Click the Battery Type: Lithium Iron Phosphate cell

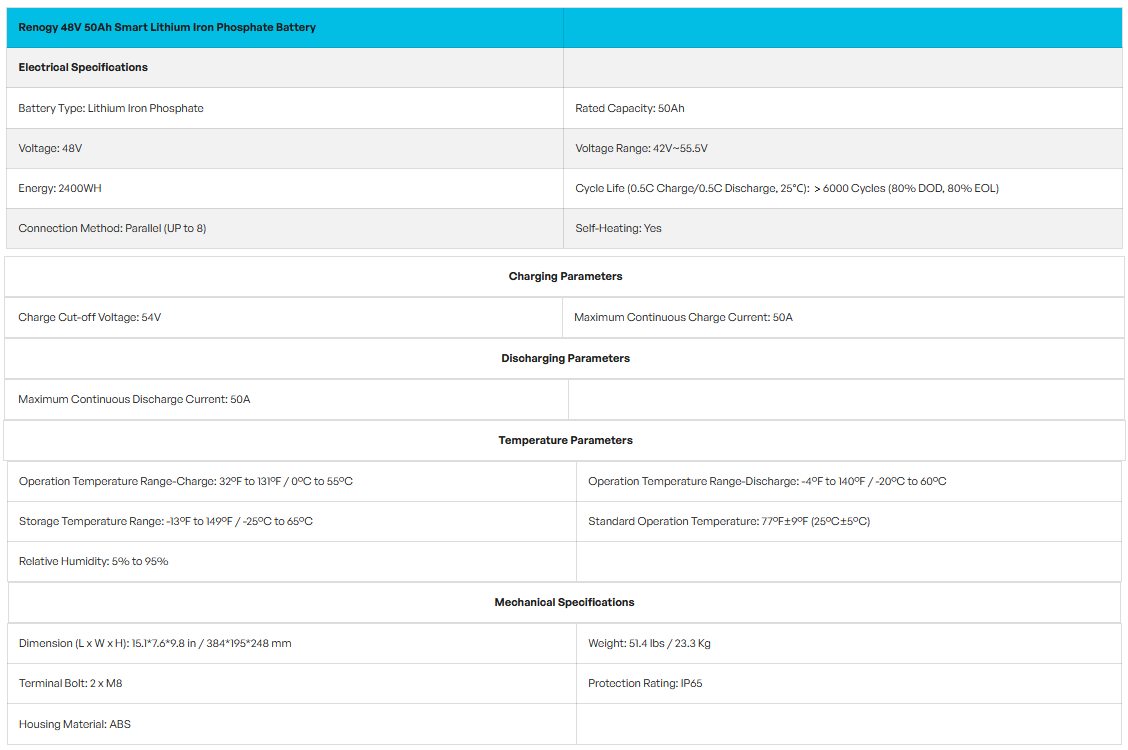click(x=285, y=109)
